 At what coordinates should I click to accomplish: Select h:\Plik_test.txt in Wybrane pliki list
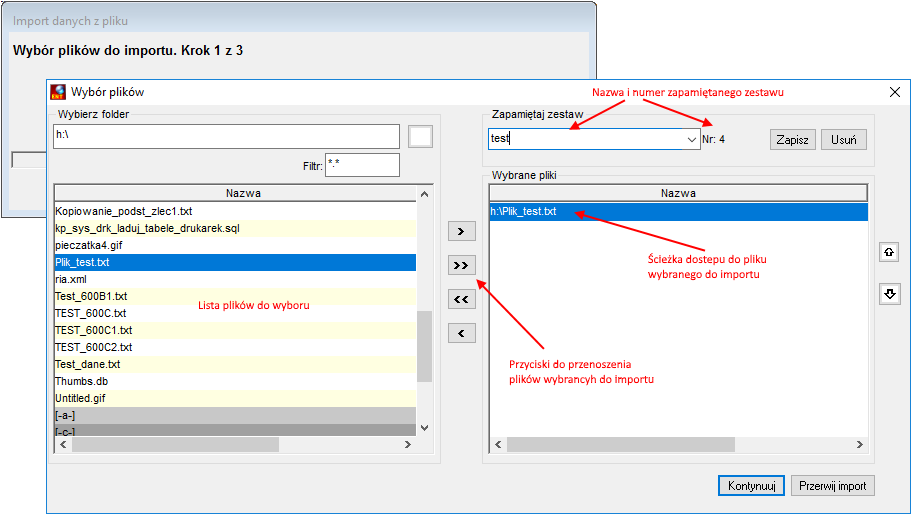679,211
